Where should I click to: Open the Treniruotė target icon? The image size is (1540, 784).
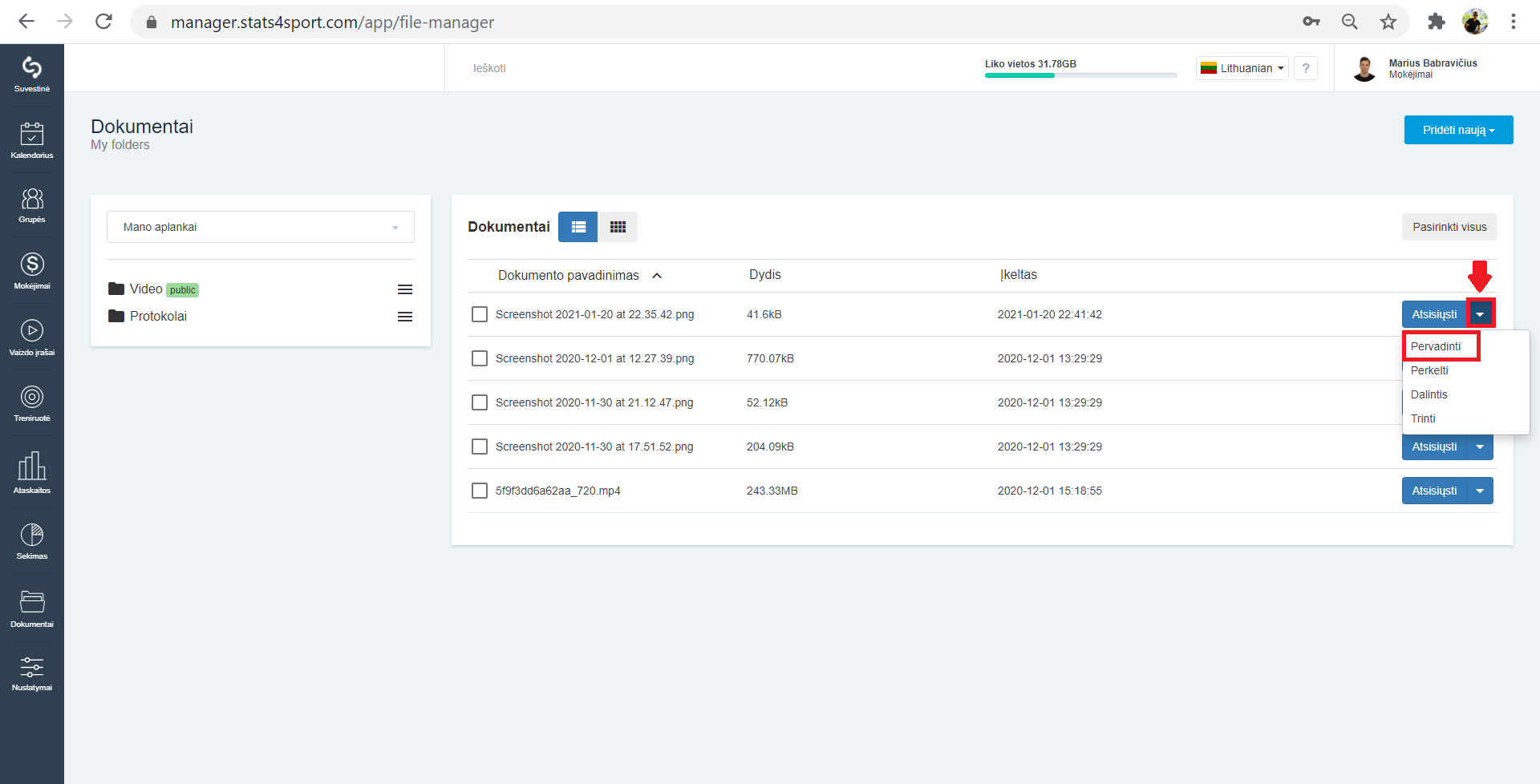coord(32,403)
